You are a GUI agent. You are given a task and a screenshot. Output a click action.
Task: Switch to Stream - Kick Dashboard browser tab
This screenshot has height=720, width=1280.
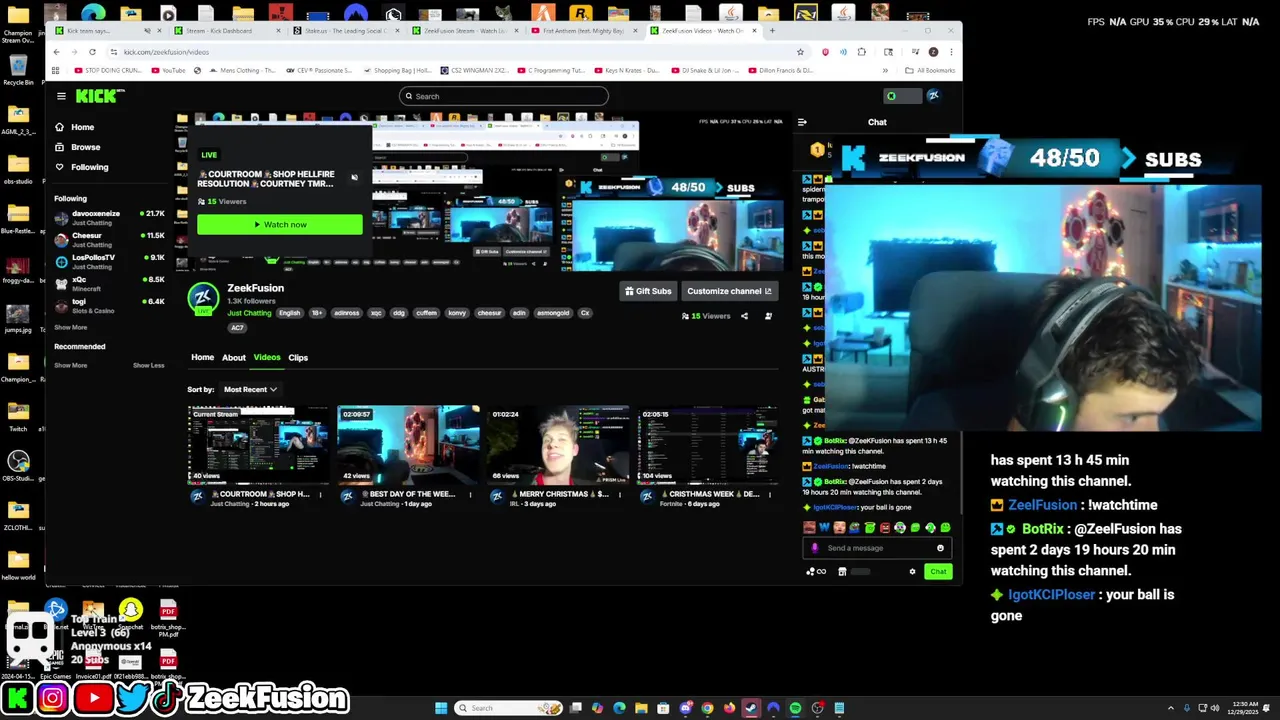coord(226,31)
